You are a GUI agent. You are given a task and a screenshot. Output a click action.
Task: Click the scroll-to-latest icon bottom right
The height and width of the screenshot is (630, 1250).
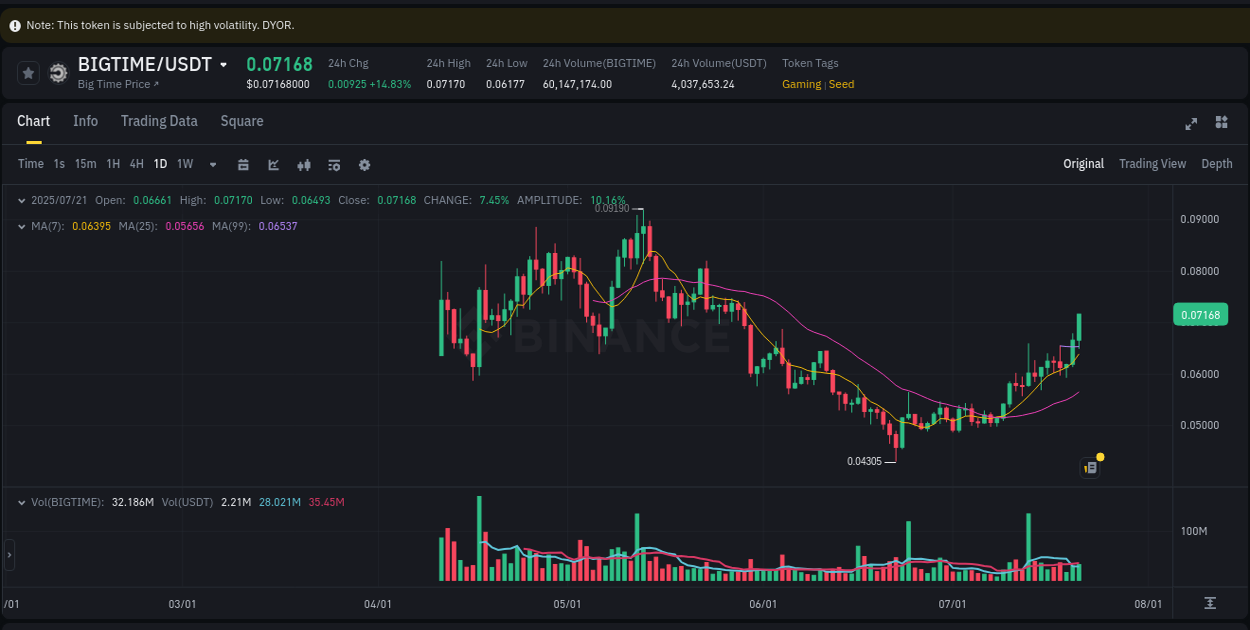coord(1210,604)
